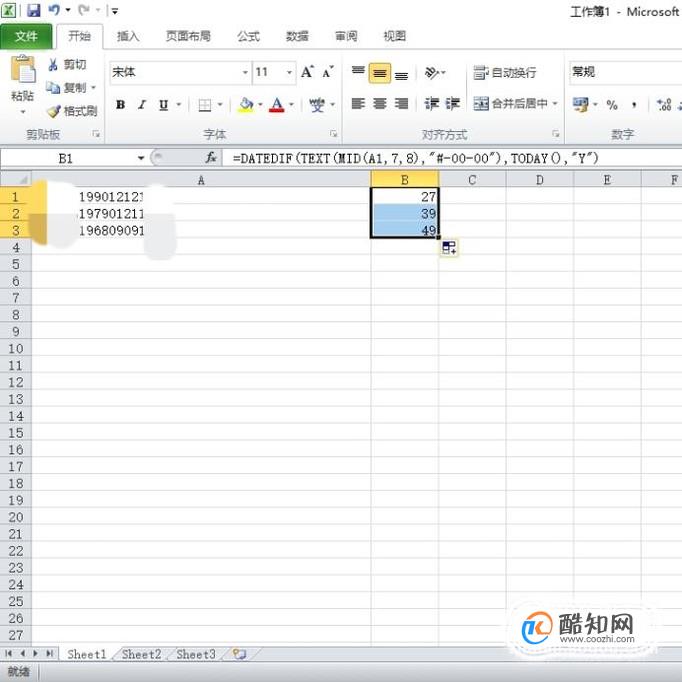Image resolution: width=682 pixels, height=682 pixels.
Task: Switch to the 审阅 tab
Action: click(x=346, y=36)
